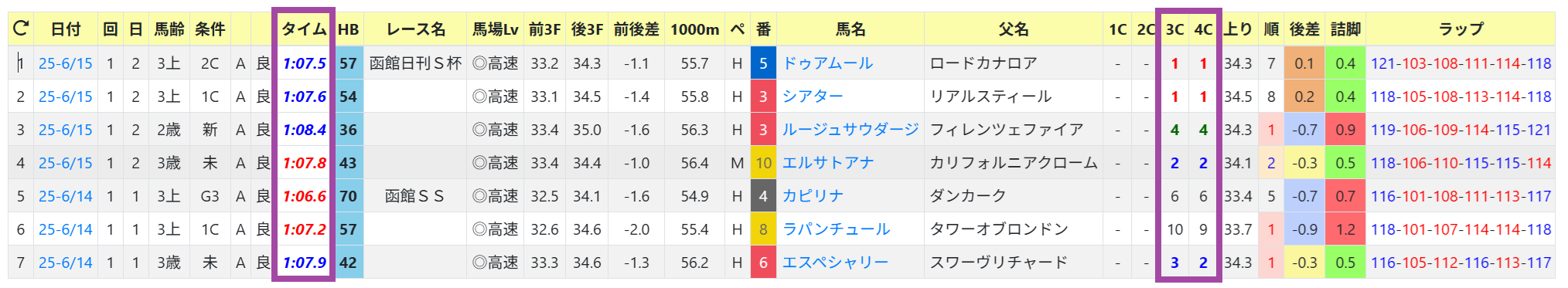
Task: Click HB value 70 cell
Action: click(348, 196)
